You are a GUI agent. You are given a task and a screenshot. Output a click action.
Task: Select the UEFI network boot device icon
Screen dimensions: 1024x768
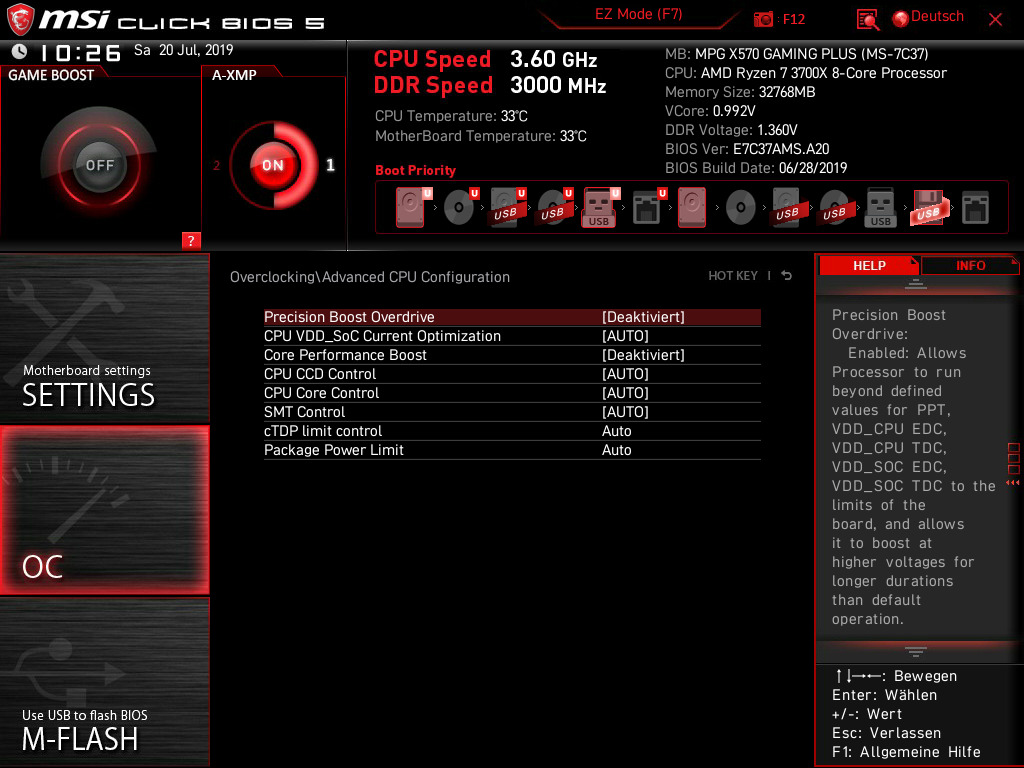(648, 208)
